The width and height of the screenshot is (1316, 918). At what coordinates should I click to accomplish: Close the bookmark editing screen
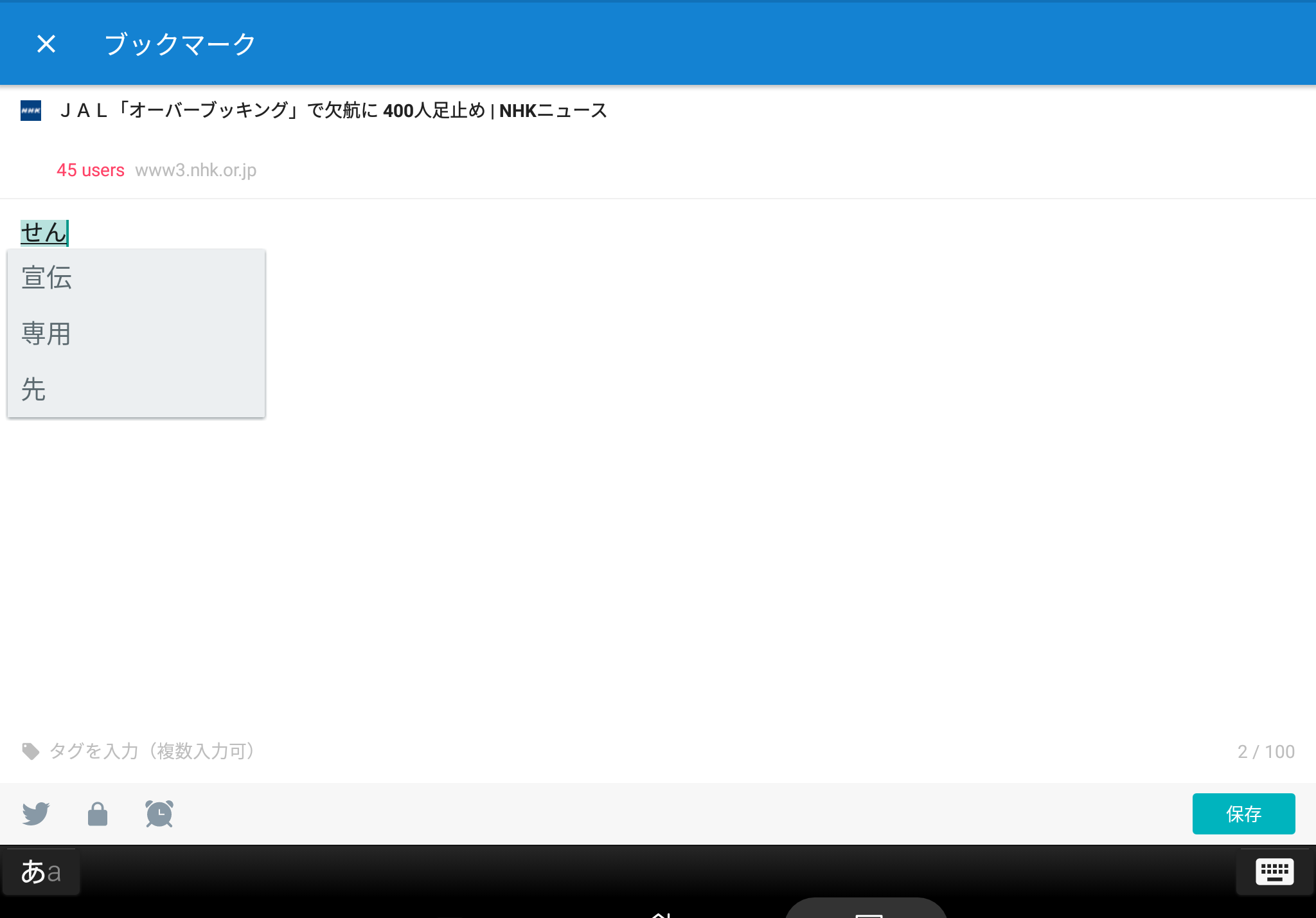coord(46,44)
